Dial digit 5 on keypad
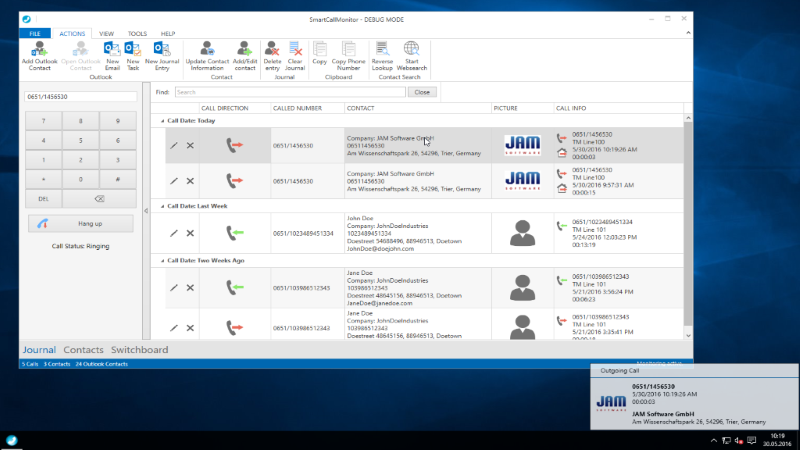 [81, 140]
